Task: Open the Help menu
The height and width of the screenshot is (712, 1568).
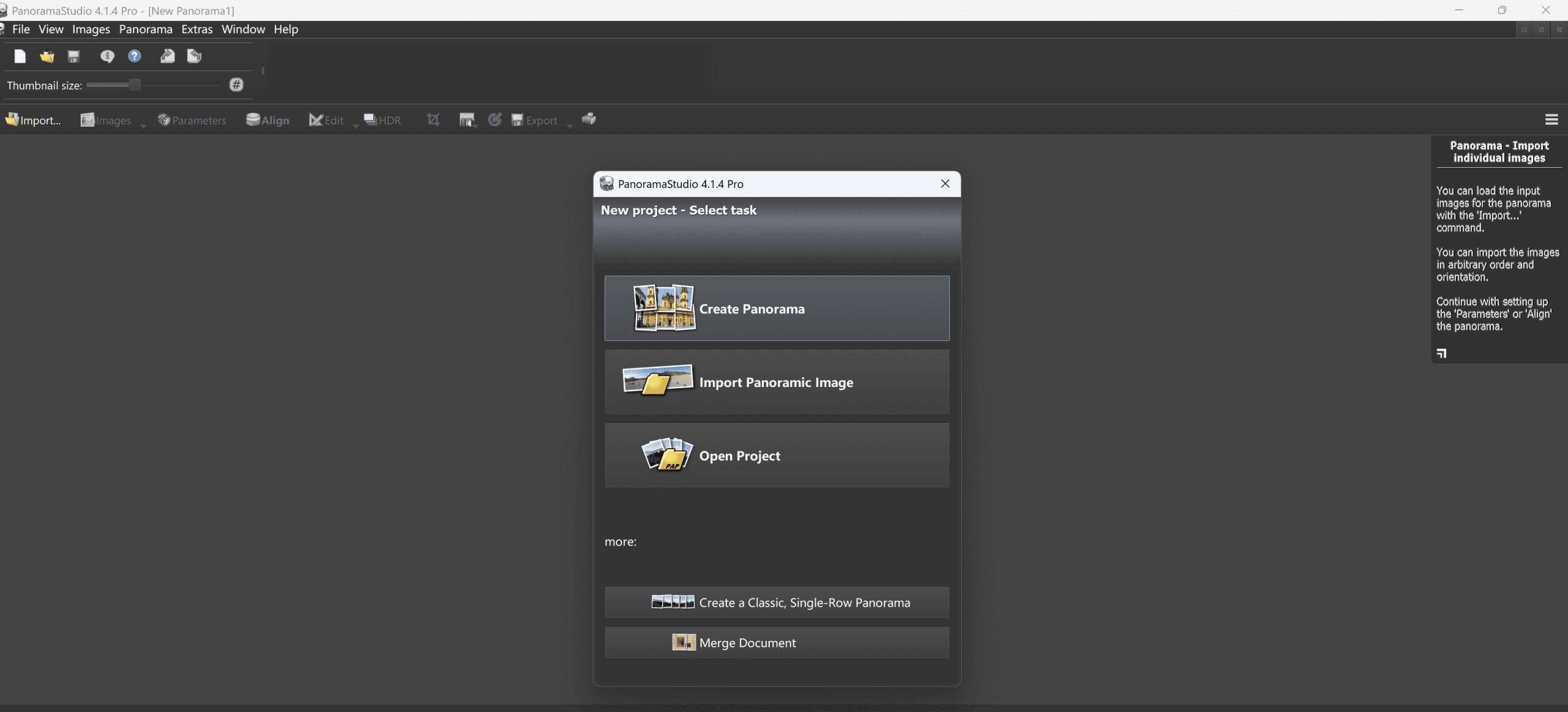Action: (286, 29)
